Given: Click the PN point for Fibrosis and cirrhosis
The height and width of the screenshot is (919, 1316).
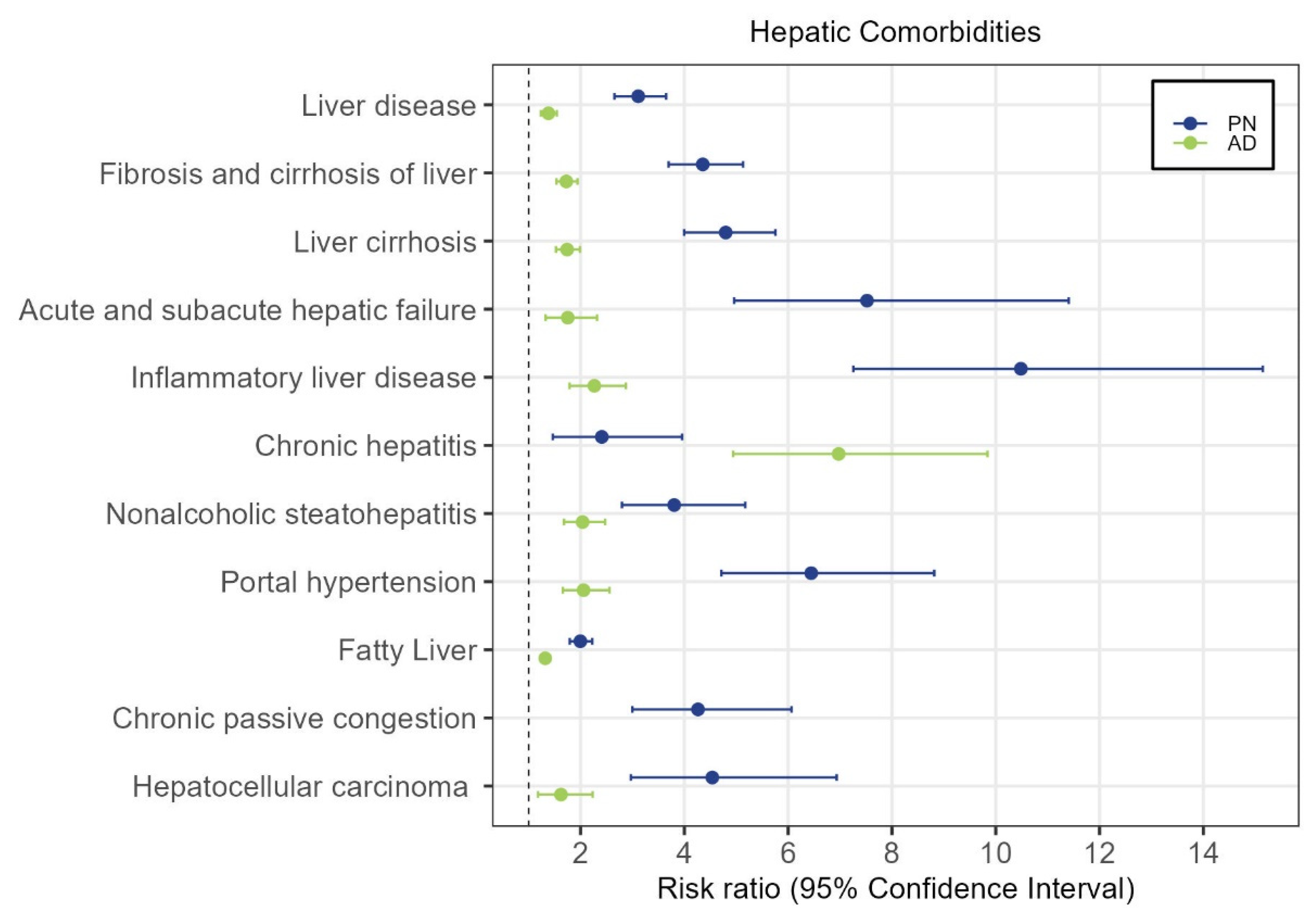Looking at the screenshot, I should [x=703, y=164].
